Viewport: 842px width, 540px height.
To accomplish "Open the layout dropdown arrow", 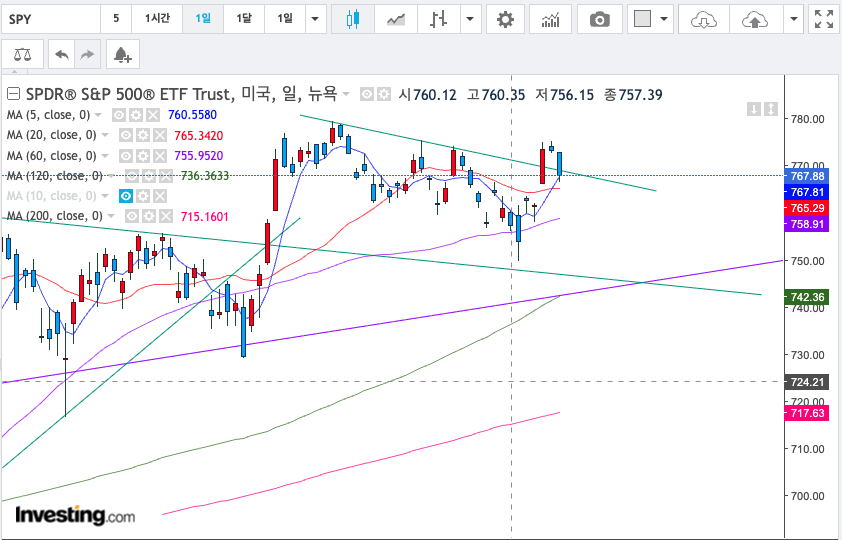I will point(664,19).
